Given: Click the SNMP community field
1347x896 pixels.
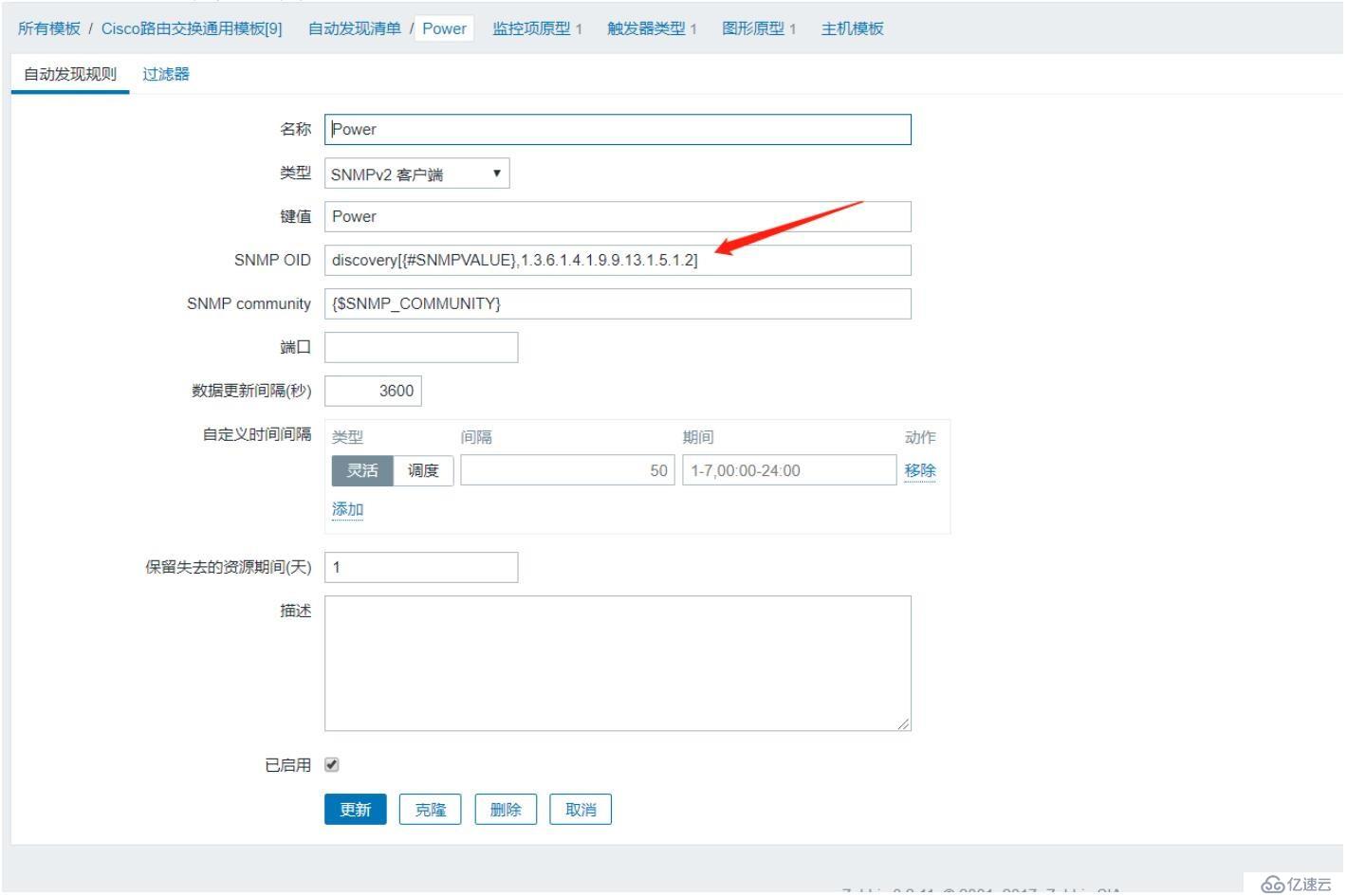Looking at the screenshot, I should pos(618,303).
